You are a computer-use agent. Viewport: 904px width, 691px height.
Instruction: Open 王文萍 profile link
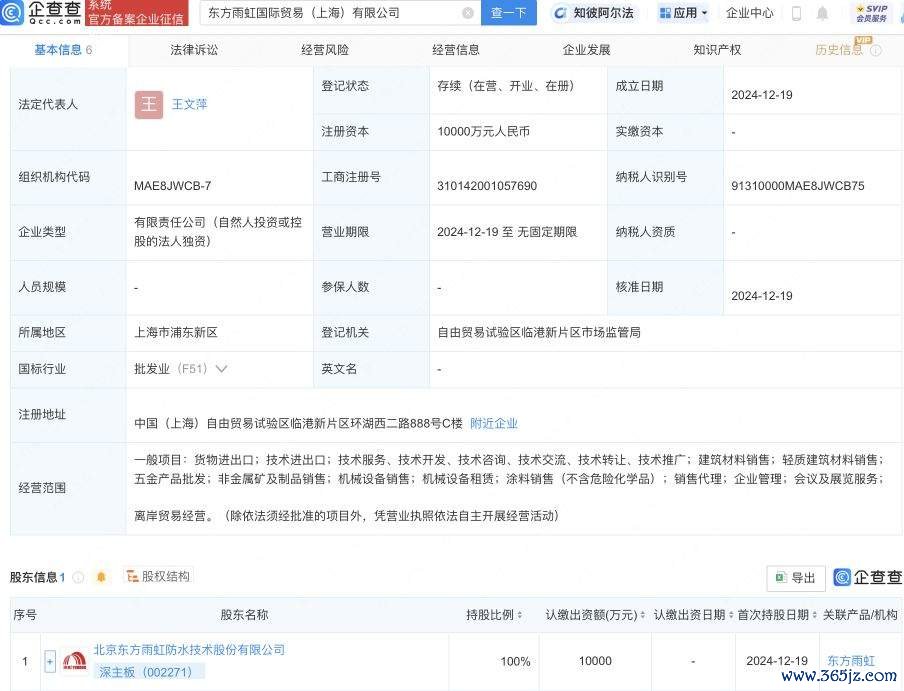pyautogui.click(x=189, y=104)
